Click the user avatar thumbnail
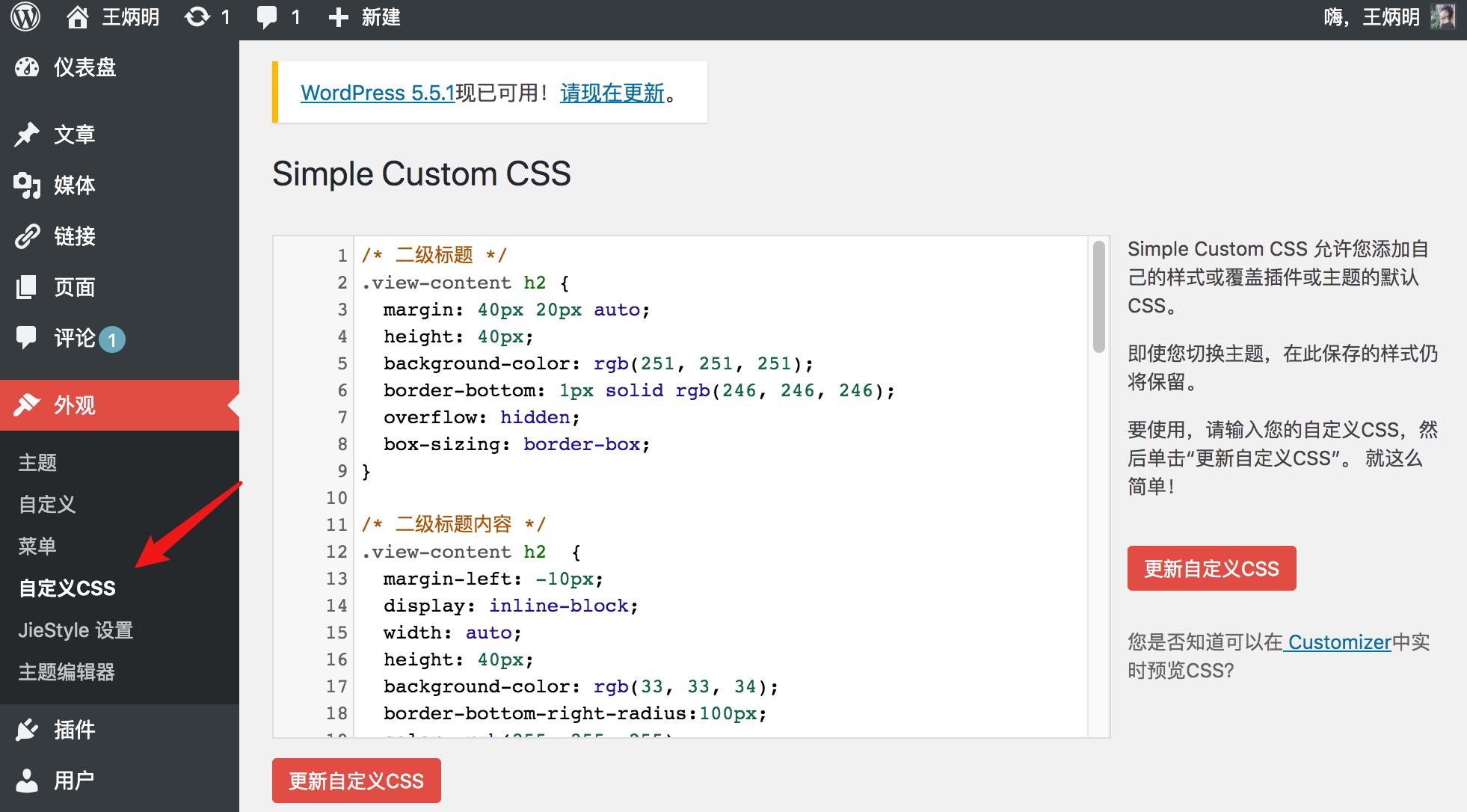The height and width of the screenshot is (812, 1467). click(x=1442, y=17)
